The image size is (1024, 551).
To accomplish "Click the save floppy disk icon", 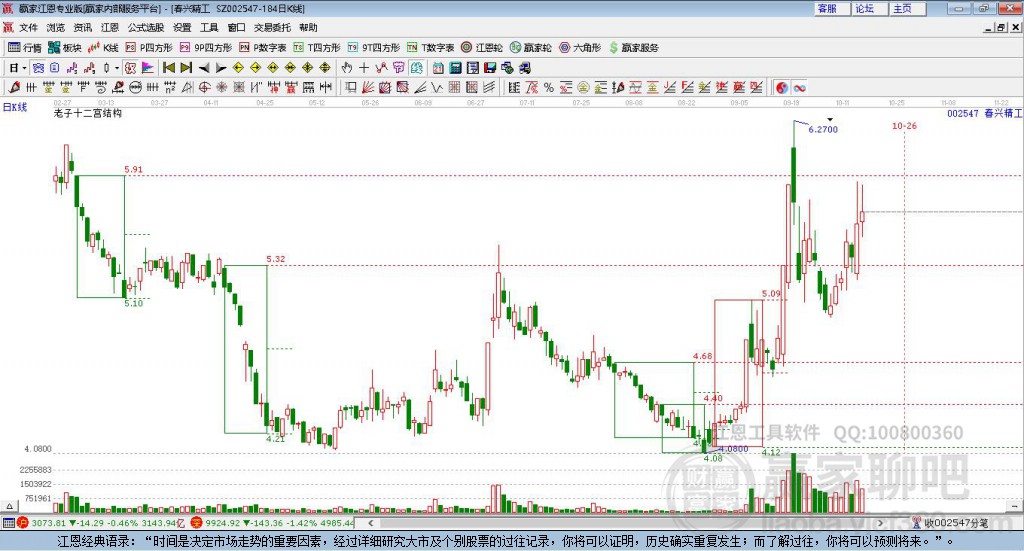I will 490,68.
